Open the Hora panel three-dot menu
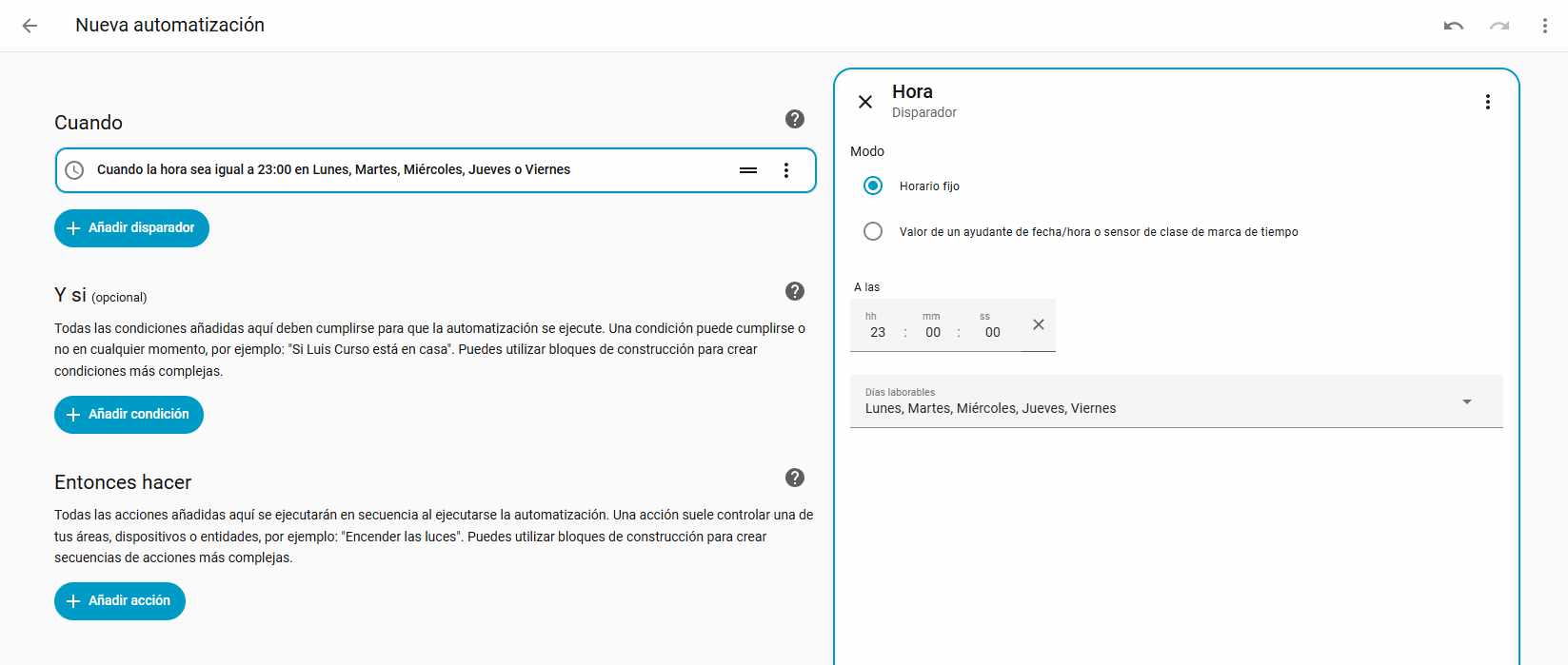Viewport: 1568px width, 665px height. point(1487,102)
